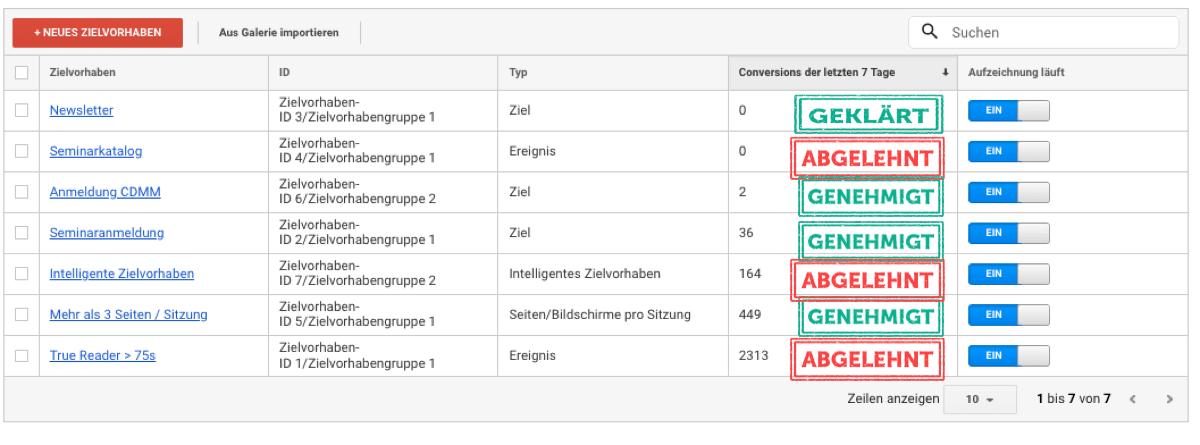Click the sort arrow on Conversions column
This screenshot has width=1200, height=445.
tap(945, 72)
